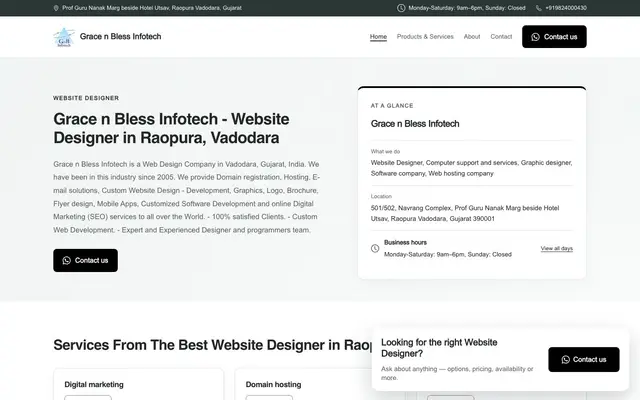Click Contact us in the floating popup
The width and height of the screenshot is (640, 400).
pos(584,360)
